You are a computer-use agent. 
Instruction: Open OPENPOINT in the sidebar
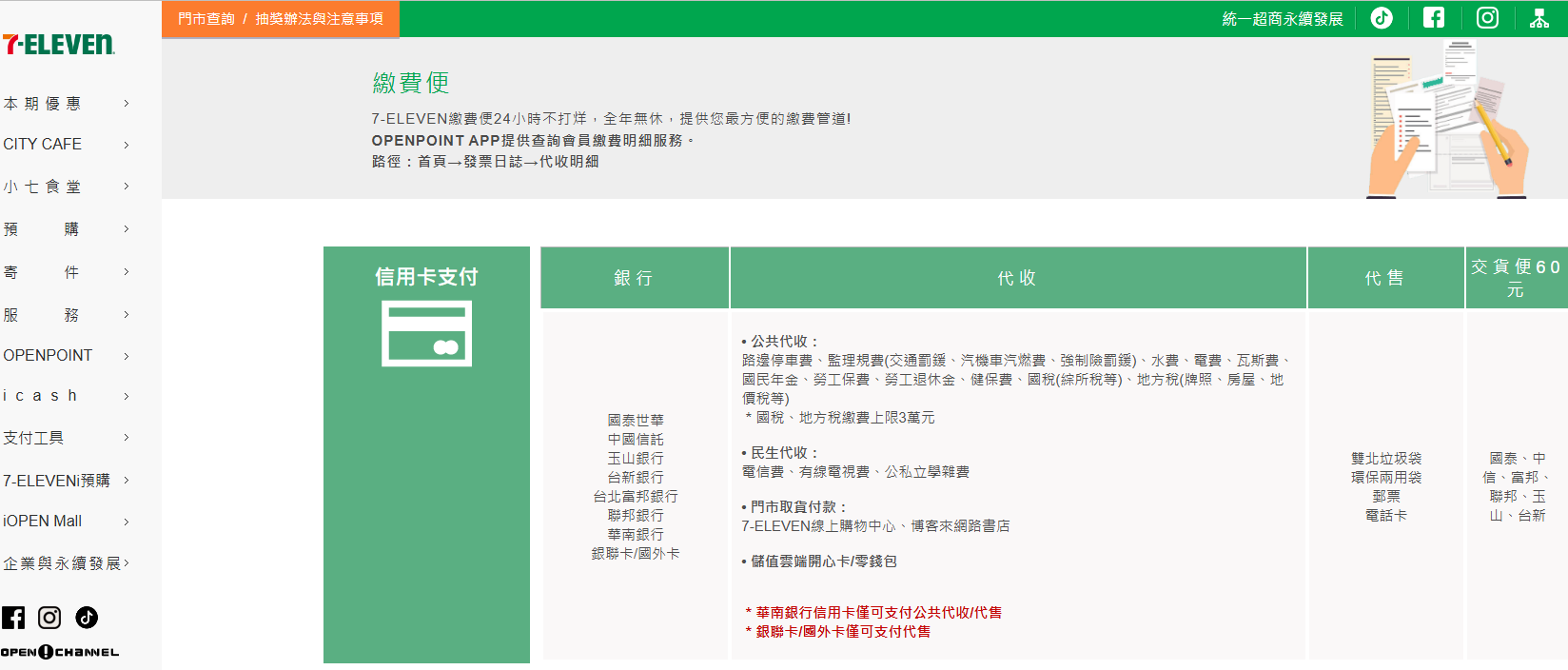(48, 356)
